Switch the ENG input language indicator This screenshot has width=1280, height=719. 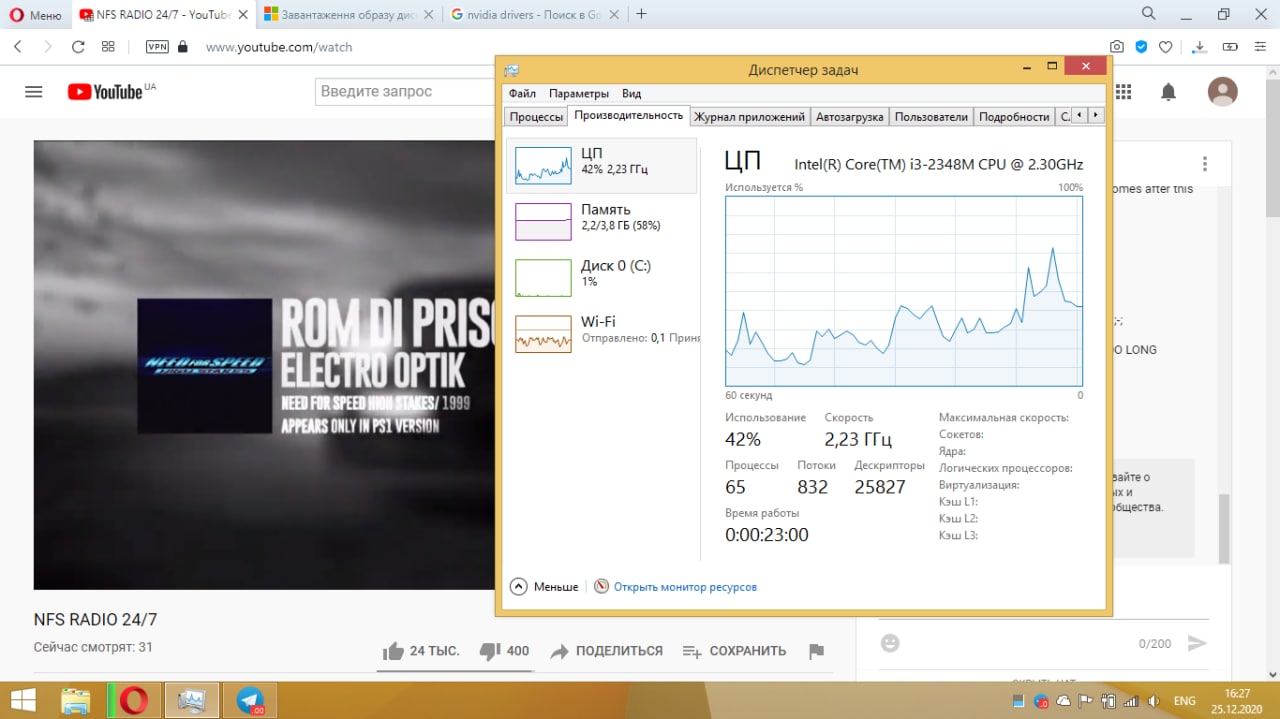click(x=1184, y=701)
